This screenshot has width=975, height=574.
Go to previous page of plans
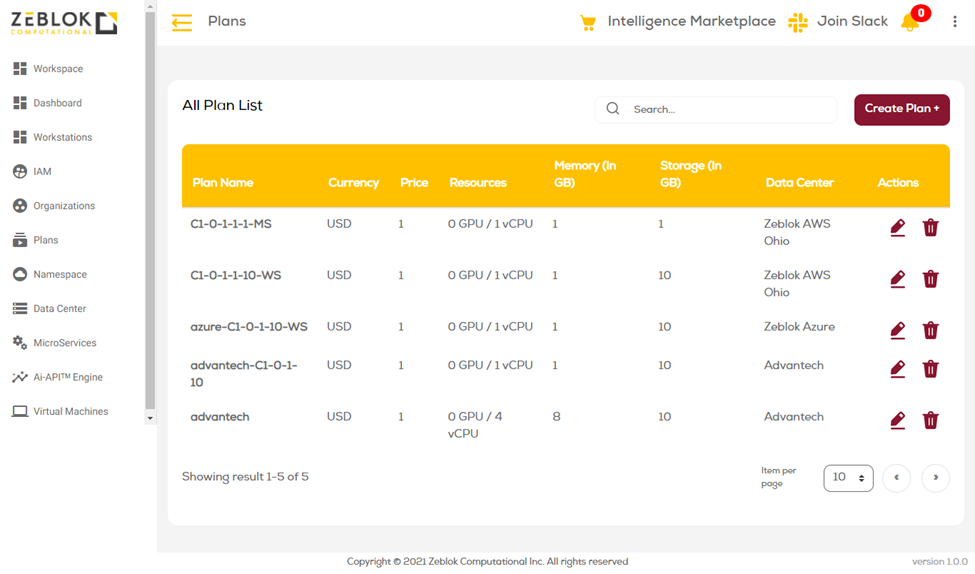click(x=896, y=478)
